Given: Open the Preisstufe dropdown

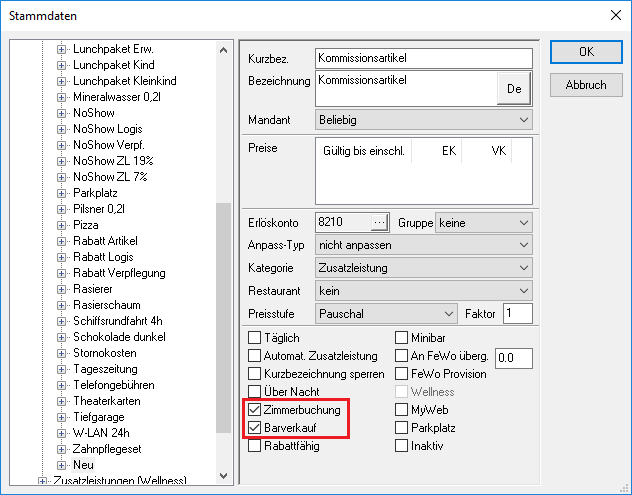Looking at the screenshot, I should pyautogui.click(x=386, y=314).
